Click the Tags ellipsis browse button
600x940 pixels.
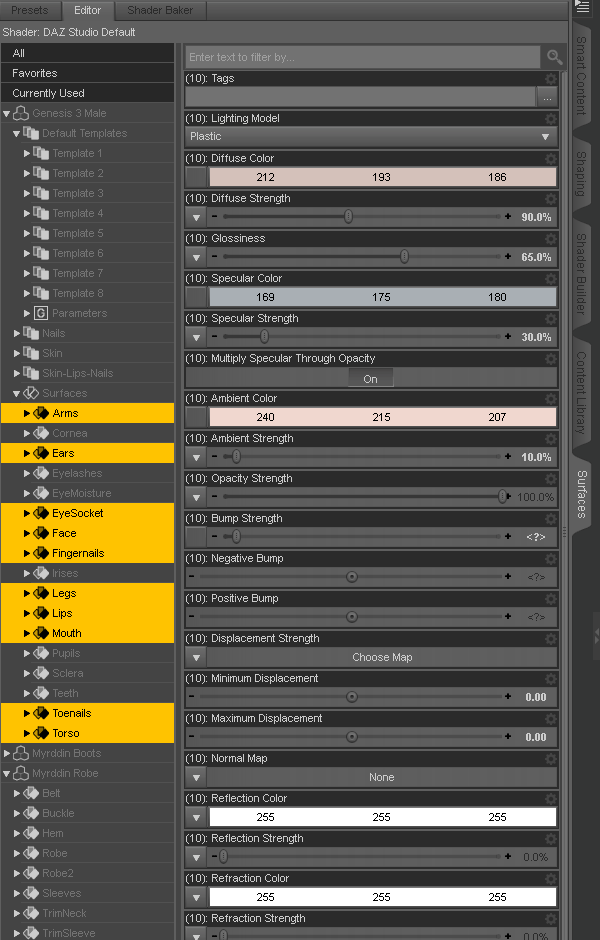coord(547,97)
